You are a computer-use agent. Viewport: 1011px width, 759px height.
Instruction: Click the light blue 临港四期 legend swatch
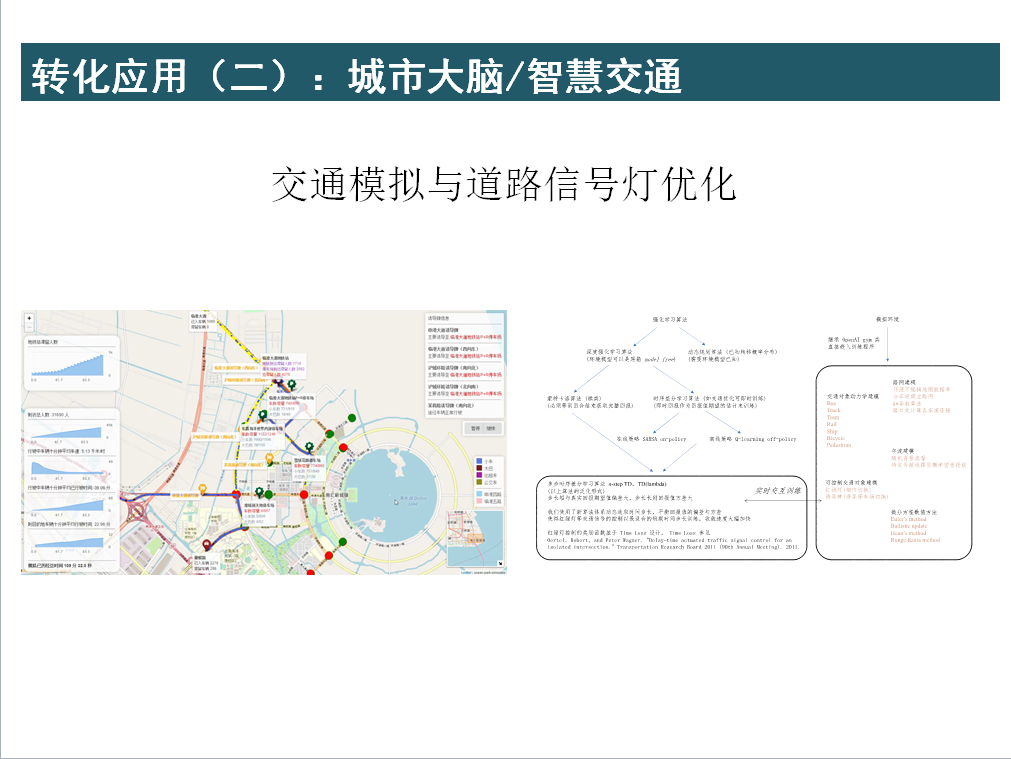[x=479, y=494]
